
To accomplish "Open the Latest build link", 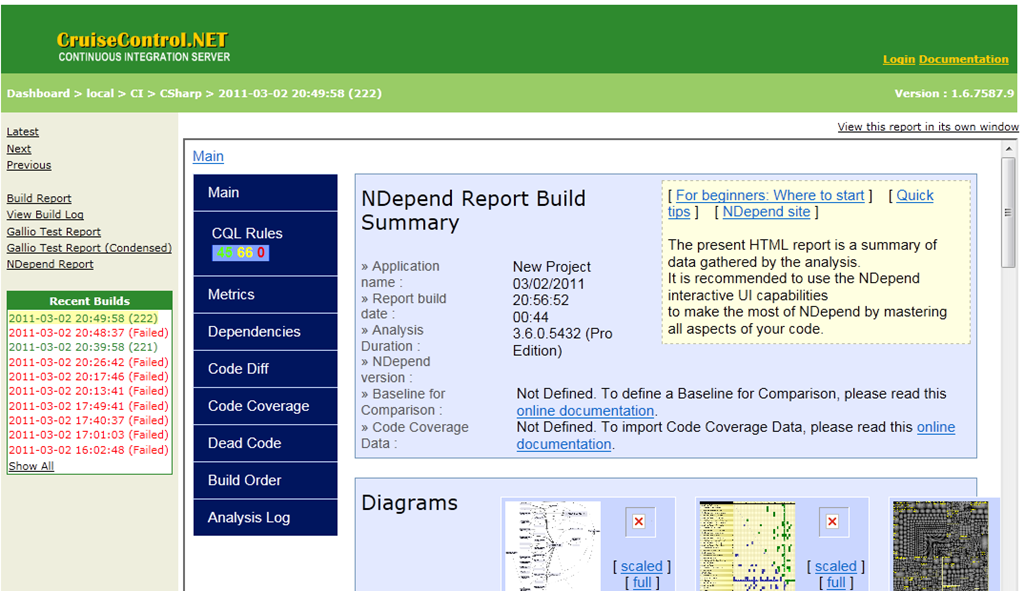I will point(22,132).
